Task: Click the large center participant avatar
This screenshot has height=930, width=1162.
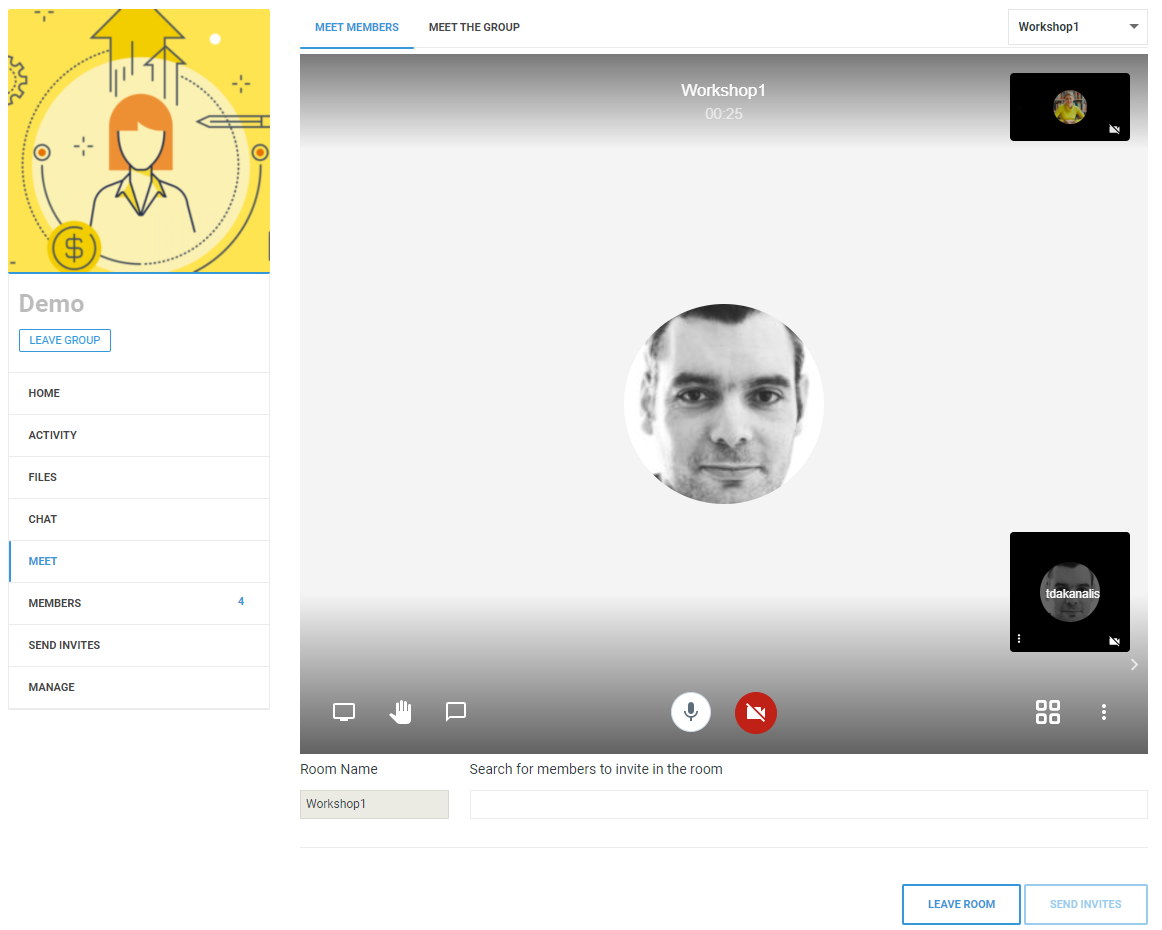Action: tap(723, 404)
